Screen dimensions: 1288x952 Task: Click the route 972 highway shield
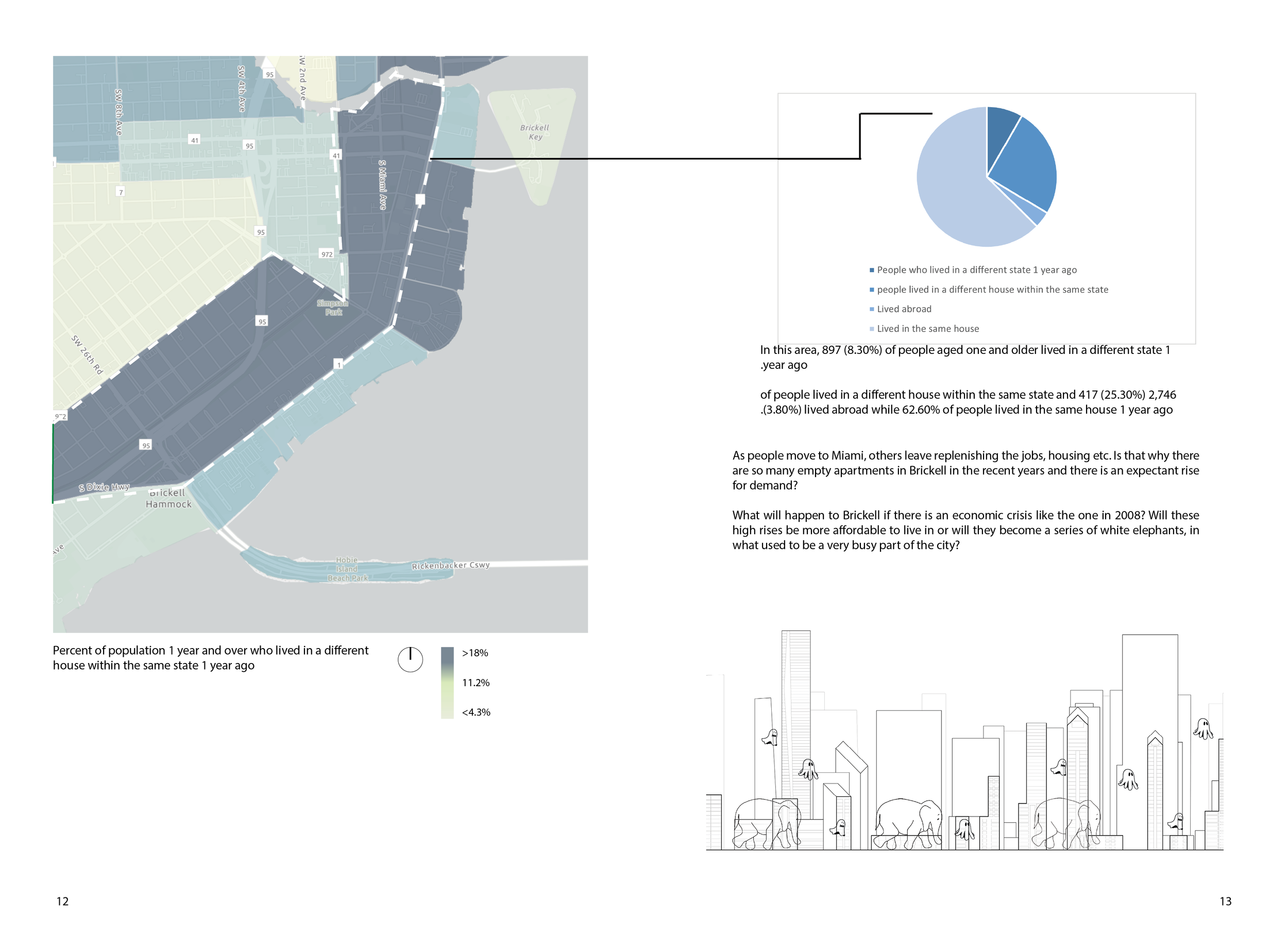point(327,254)
